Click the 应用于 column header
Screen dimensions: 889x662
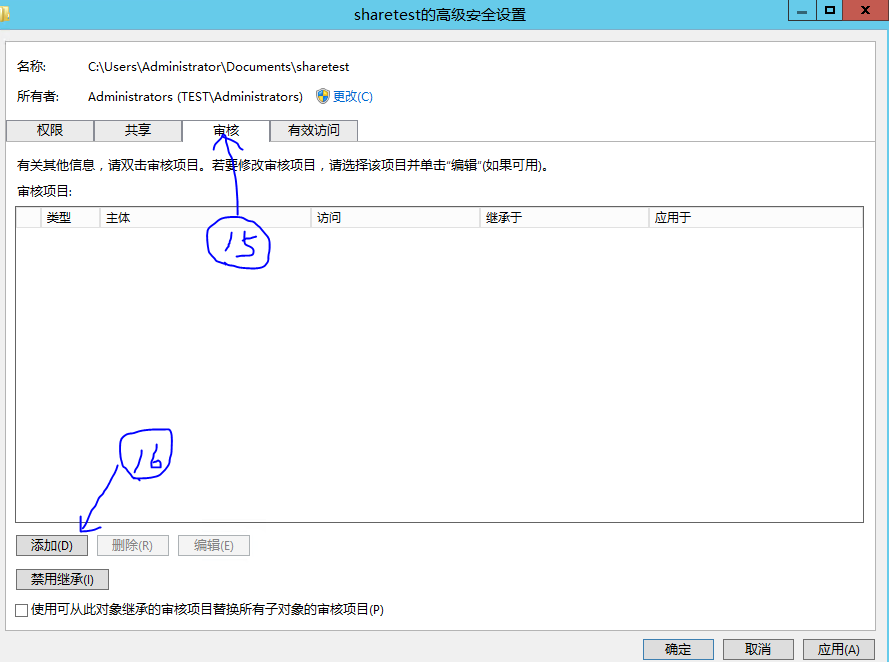(x=745, y=216)
